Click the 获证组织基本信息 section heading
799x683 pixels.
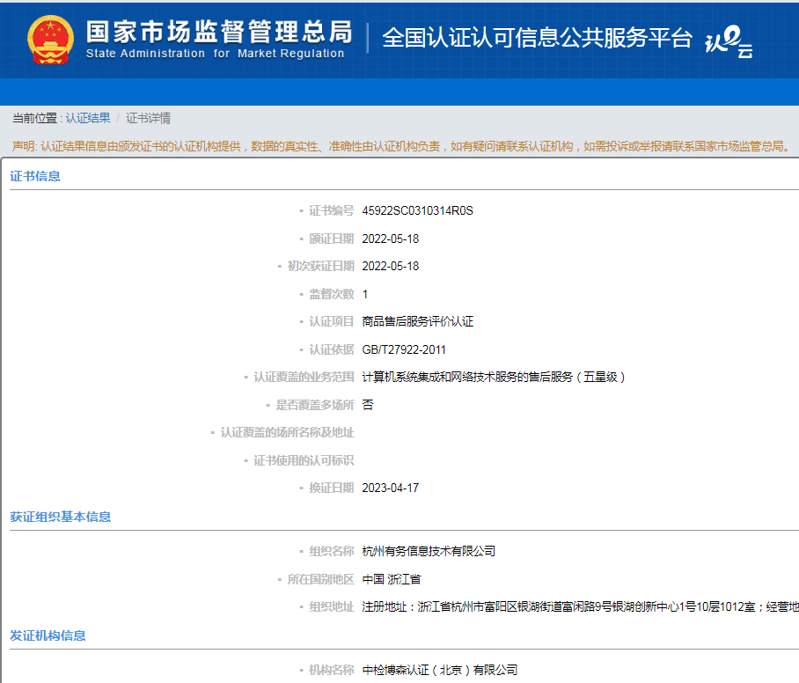pos(60,517)
